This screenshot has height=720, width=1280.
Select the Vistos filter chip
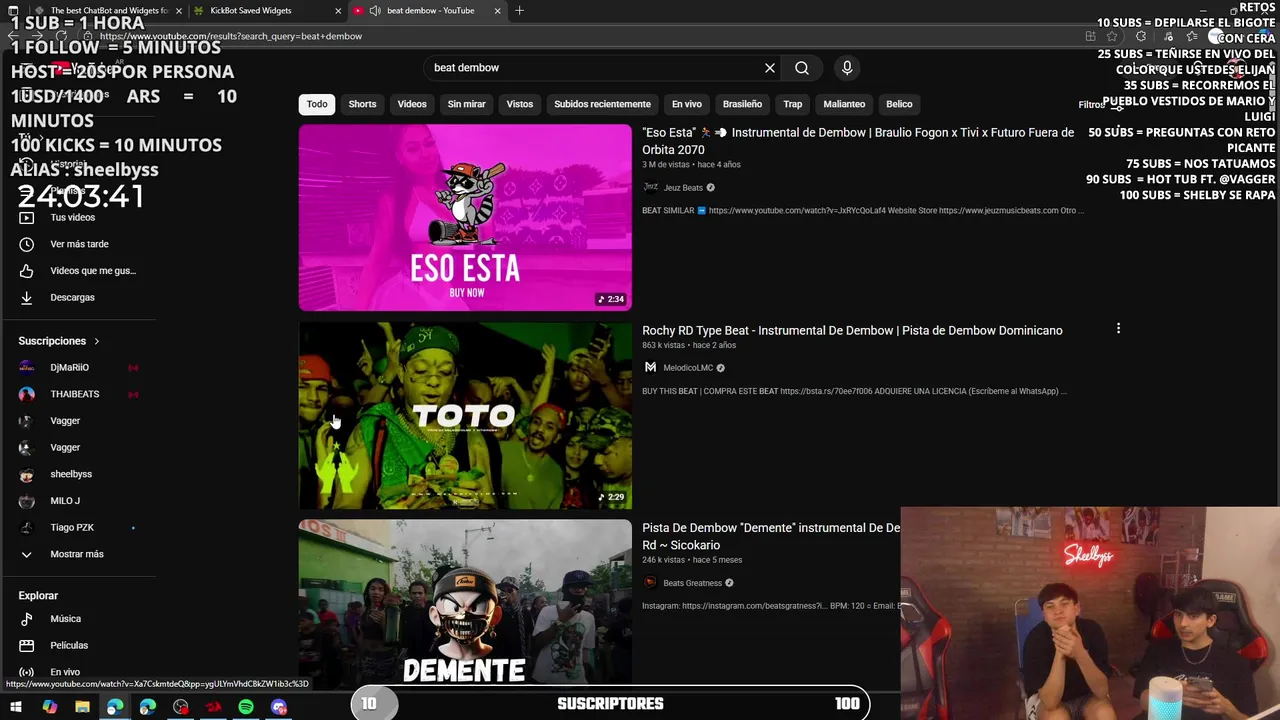pos(520,104)
